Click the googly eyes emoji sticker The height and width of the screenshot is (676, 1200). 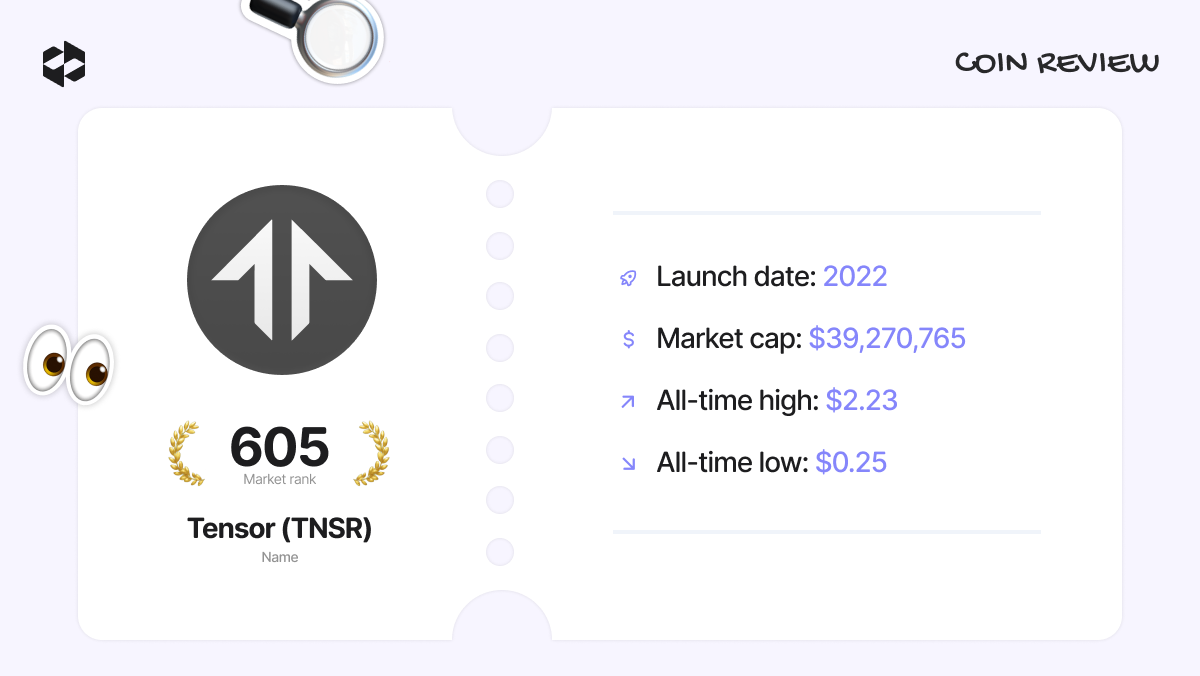coord(69,364)
